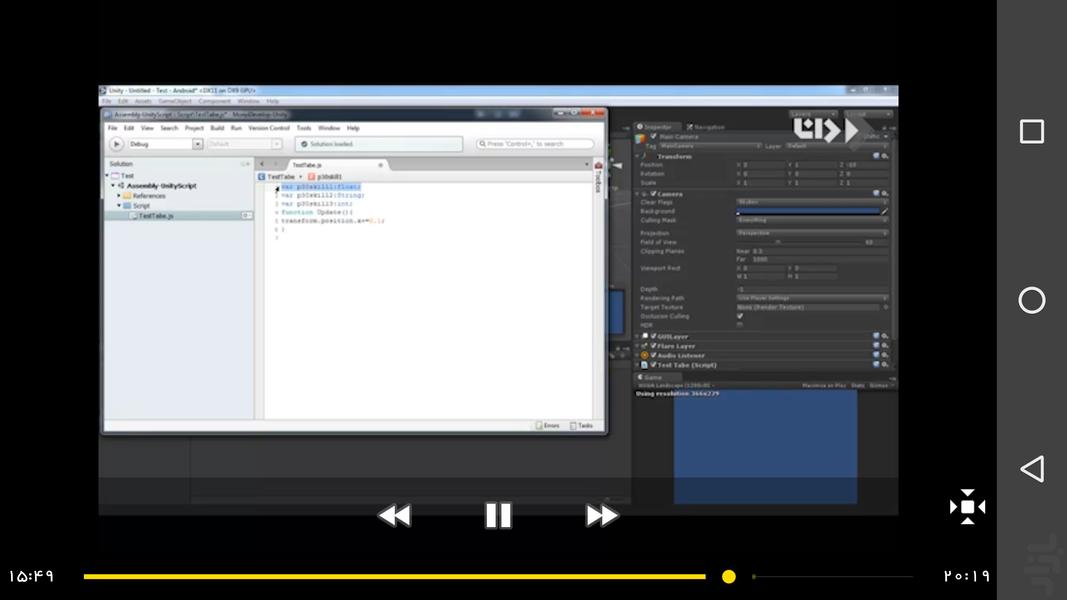
Task: Toggle the video fullscreen resize icon
Action: tap(967, 507)
